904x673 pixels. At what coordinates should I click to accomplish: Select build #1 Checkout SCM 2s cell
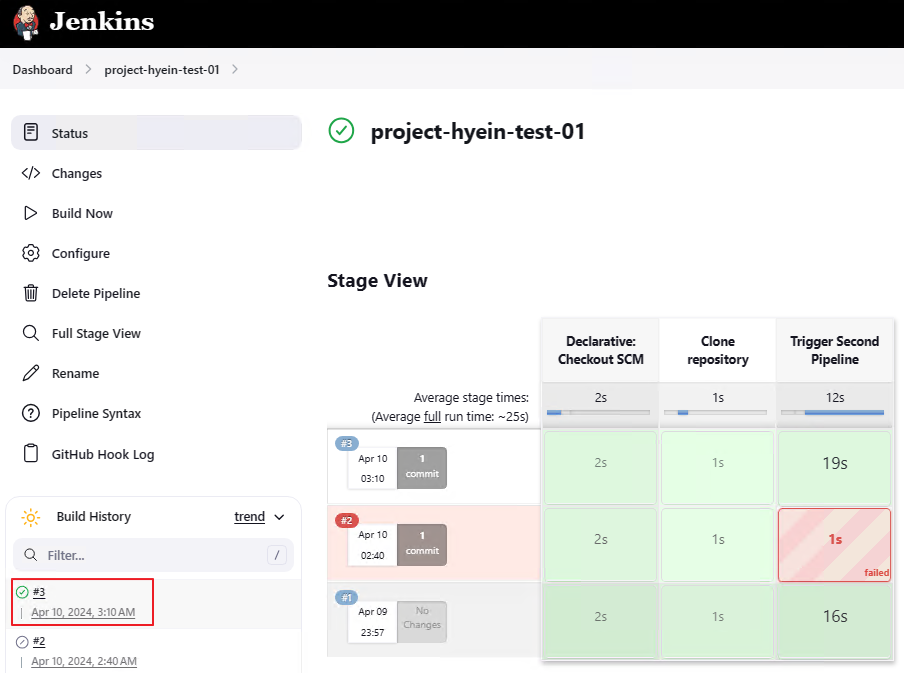click(x=600, y=622)
